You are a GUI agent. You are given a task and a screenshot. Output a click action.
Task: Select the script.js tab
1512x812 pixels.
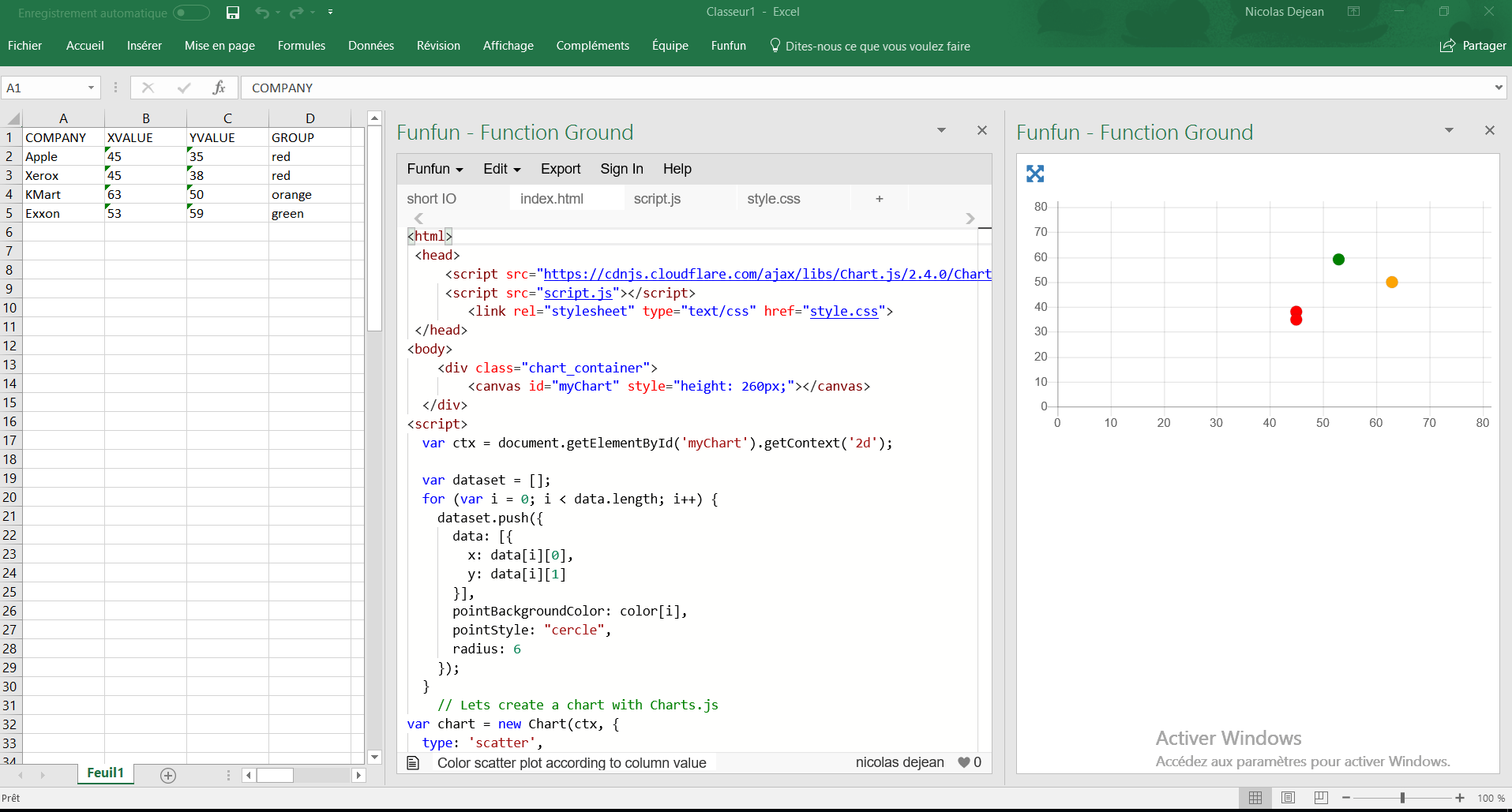[x=681, y=199]
